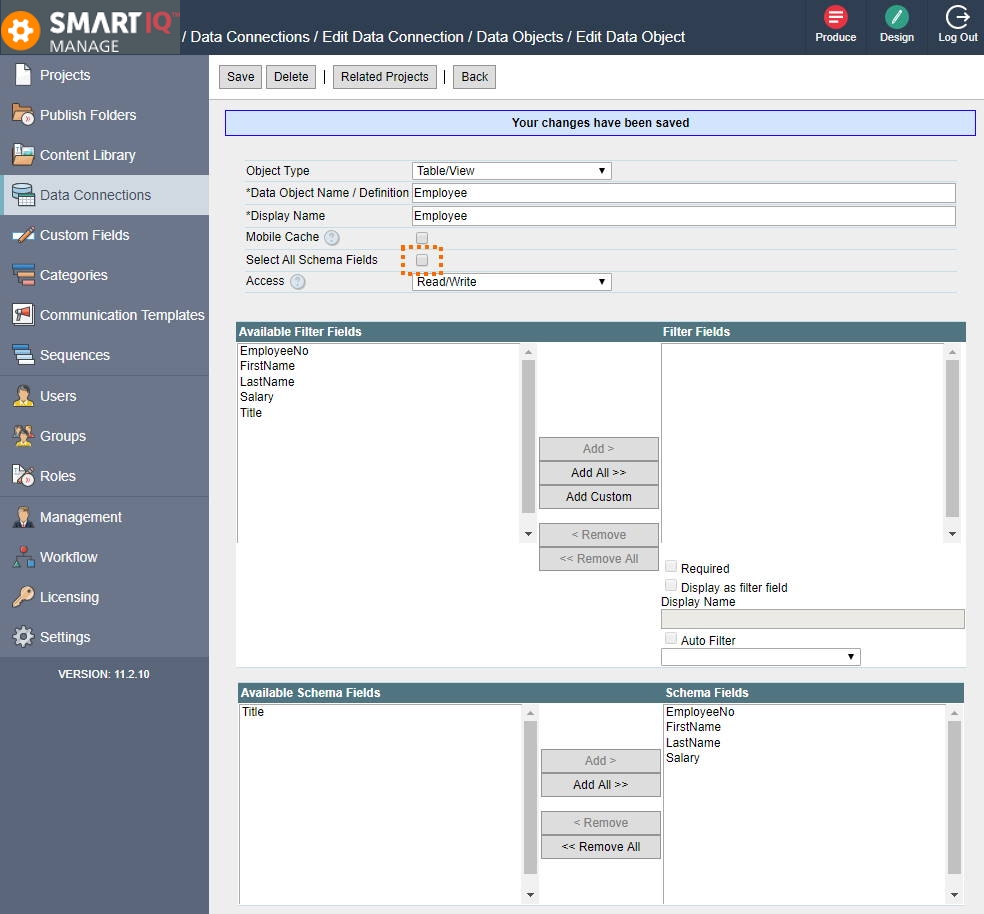Click the Users person icon
This screenshot has width=984, height=914.
[23, 395]
